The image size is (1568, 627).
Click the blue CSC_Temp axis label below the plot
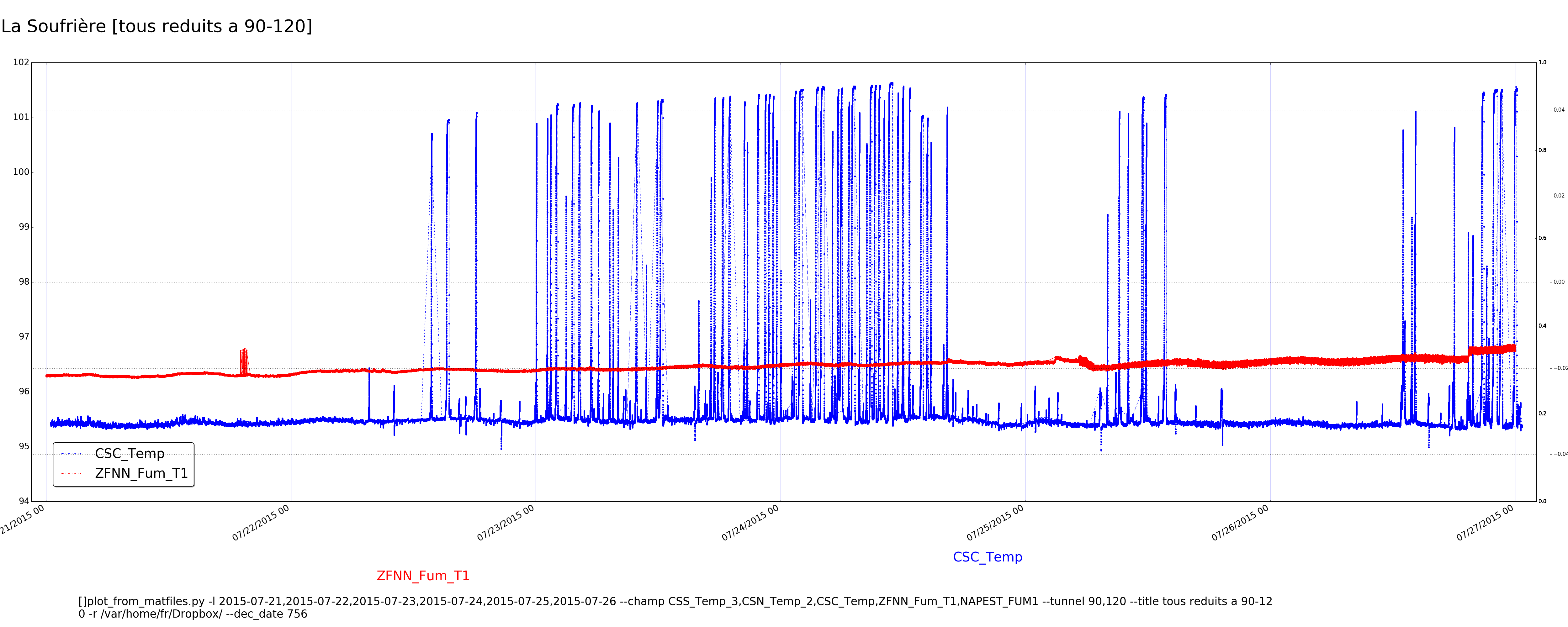click(987, 557)
